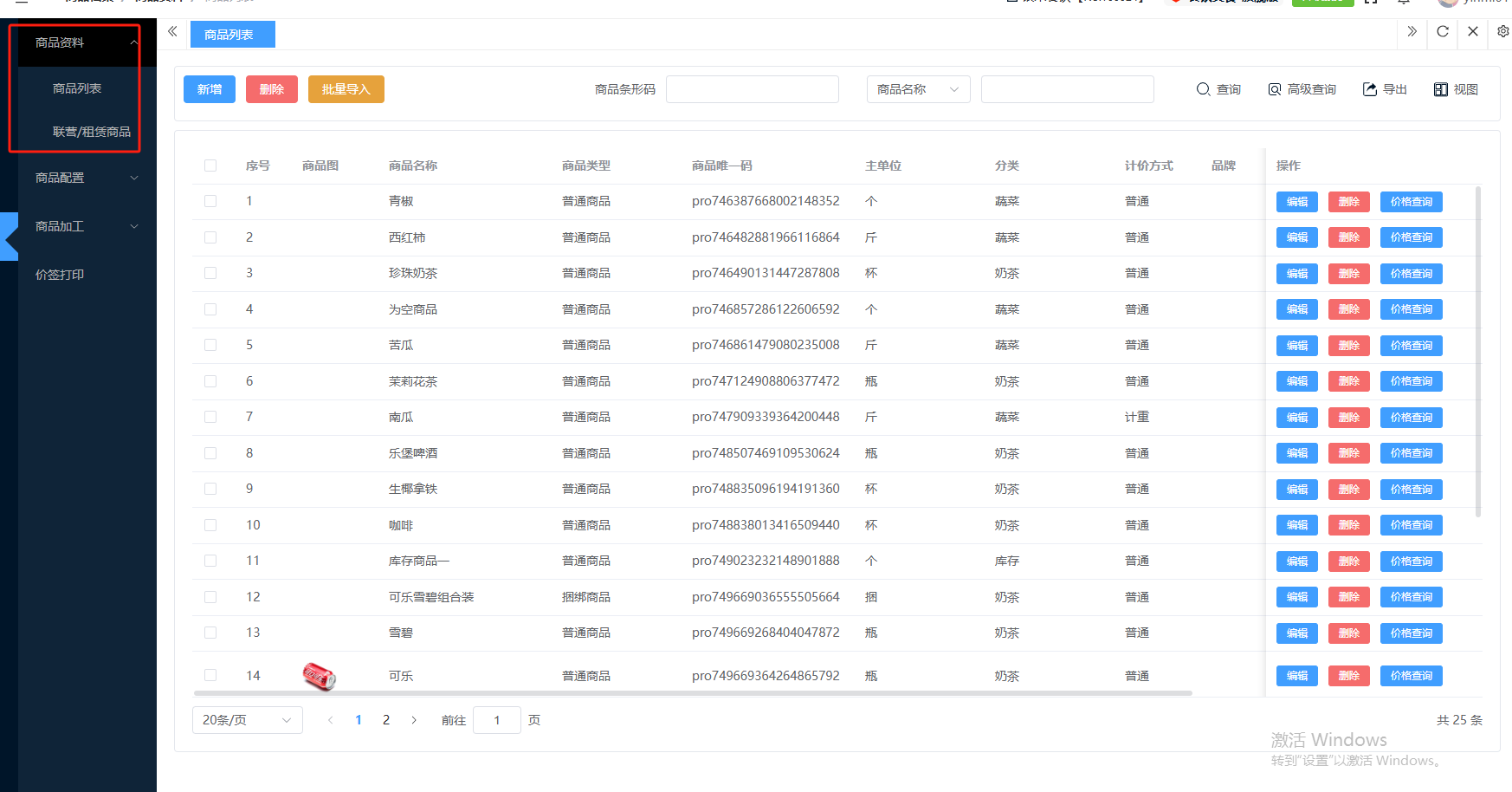Check the box for 珍珠奶茶 row
This screenshot has width=1512, height=792.
pyautogui.click(x=210, y=273)
